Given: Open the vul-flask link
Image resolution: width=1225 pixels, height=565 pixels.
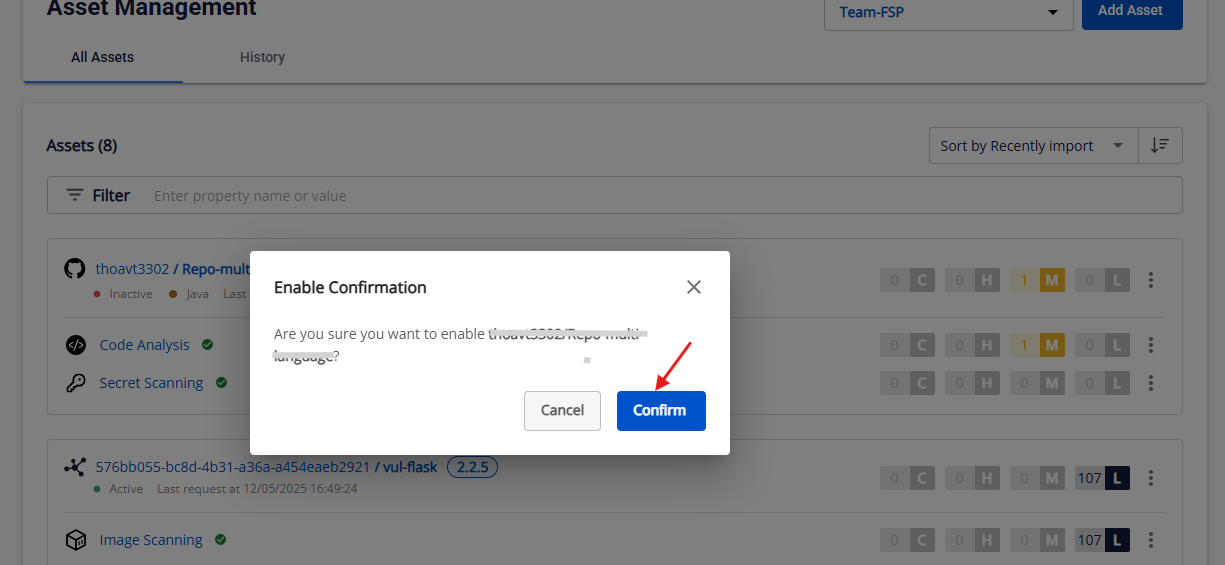Looking at the screenshot, I should coord(412,467).
